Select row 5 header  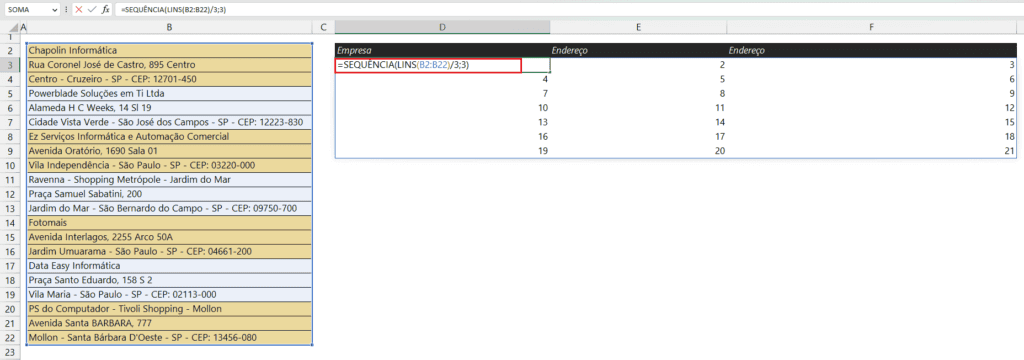pos(10,93)
